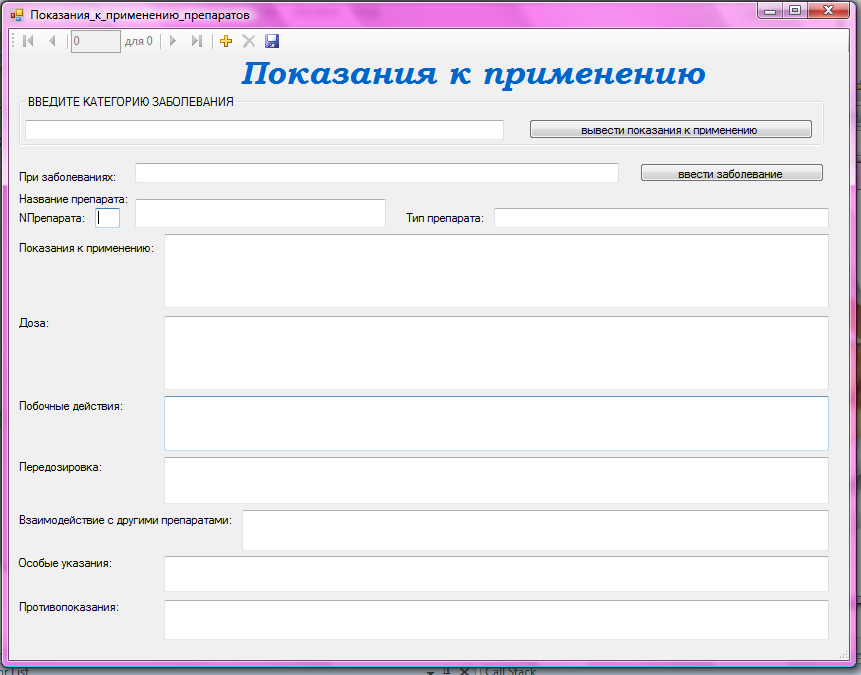Viewport: 861px width, 675px height.
Task: Click 'вывести показания к применению' button
Action: (x=670, y=130)
